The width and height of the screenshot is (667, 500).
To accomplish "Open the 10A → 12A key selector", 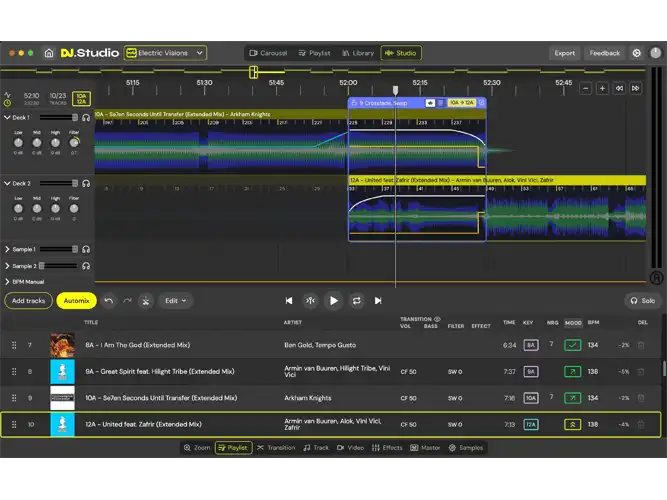I will [x=461, y=103].
